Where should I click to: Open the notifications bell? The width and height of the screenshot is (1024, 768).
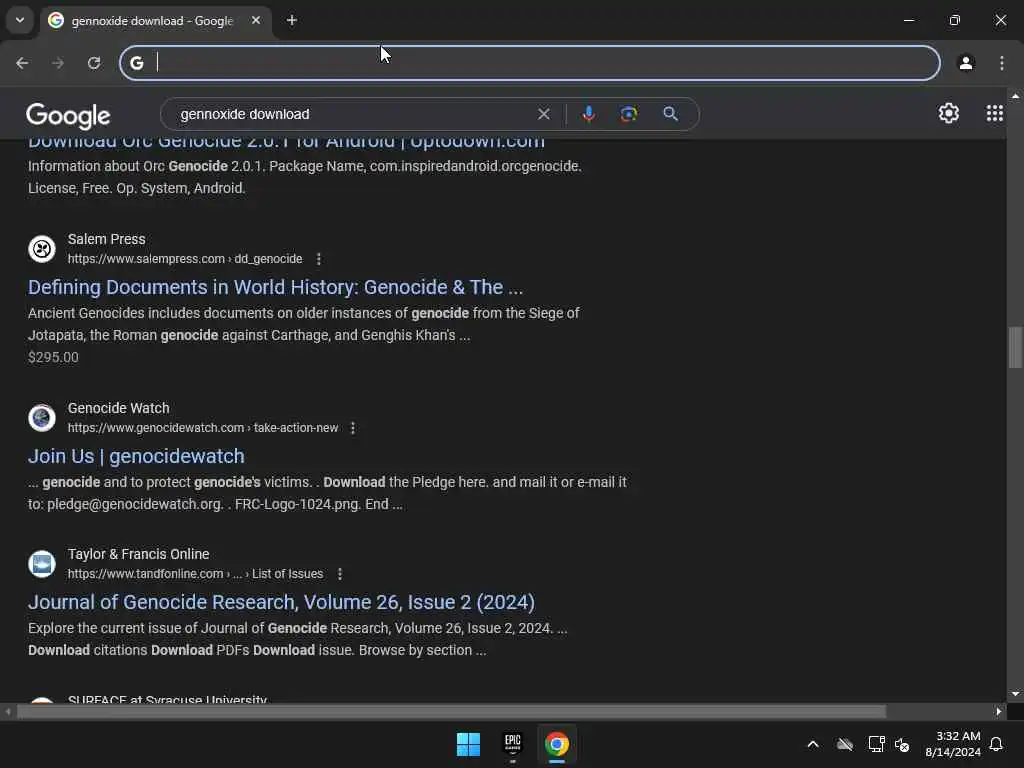coord(997,744)
